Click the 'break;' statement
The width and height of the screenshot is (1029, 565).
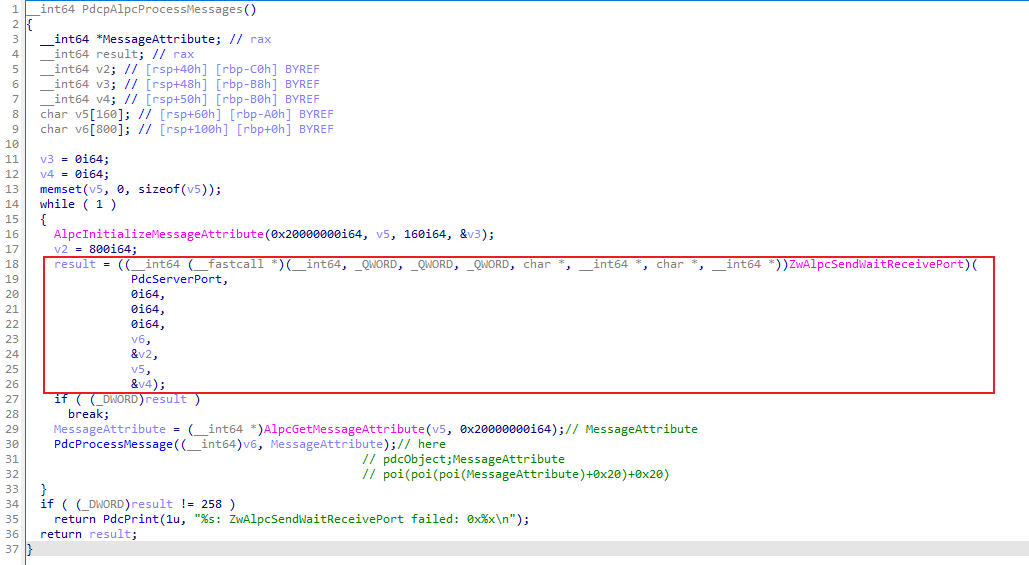tap(89, 414)
